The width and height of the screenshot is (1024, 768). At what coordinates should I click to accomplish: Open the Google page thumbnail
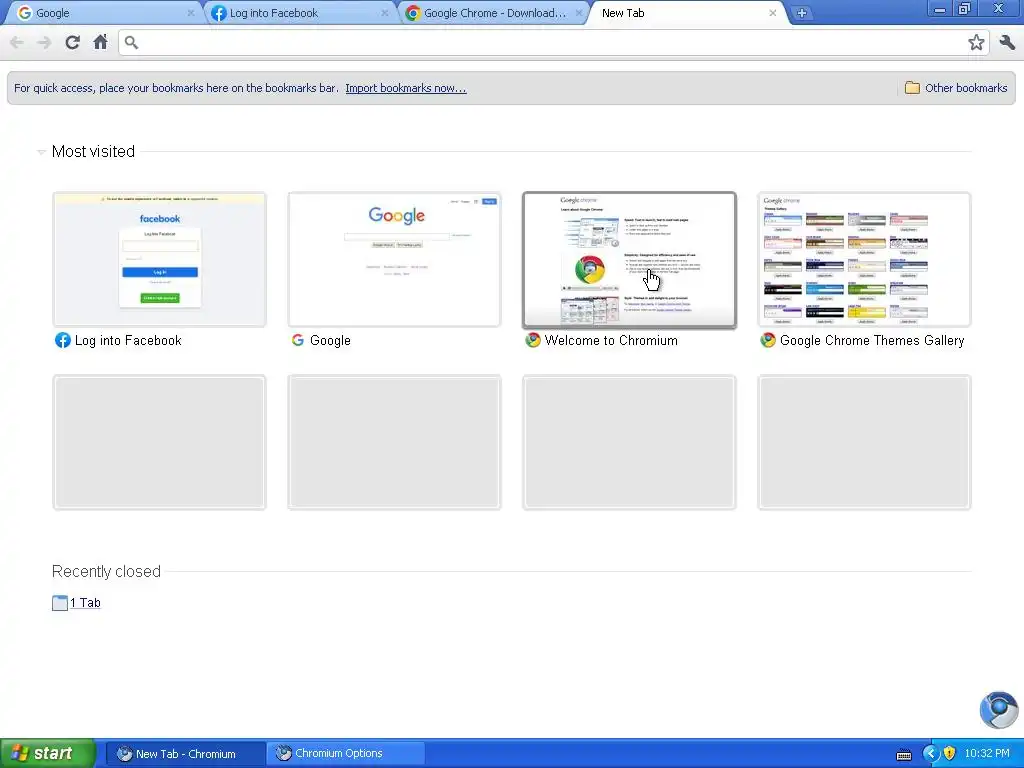pos(394,259)
